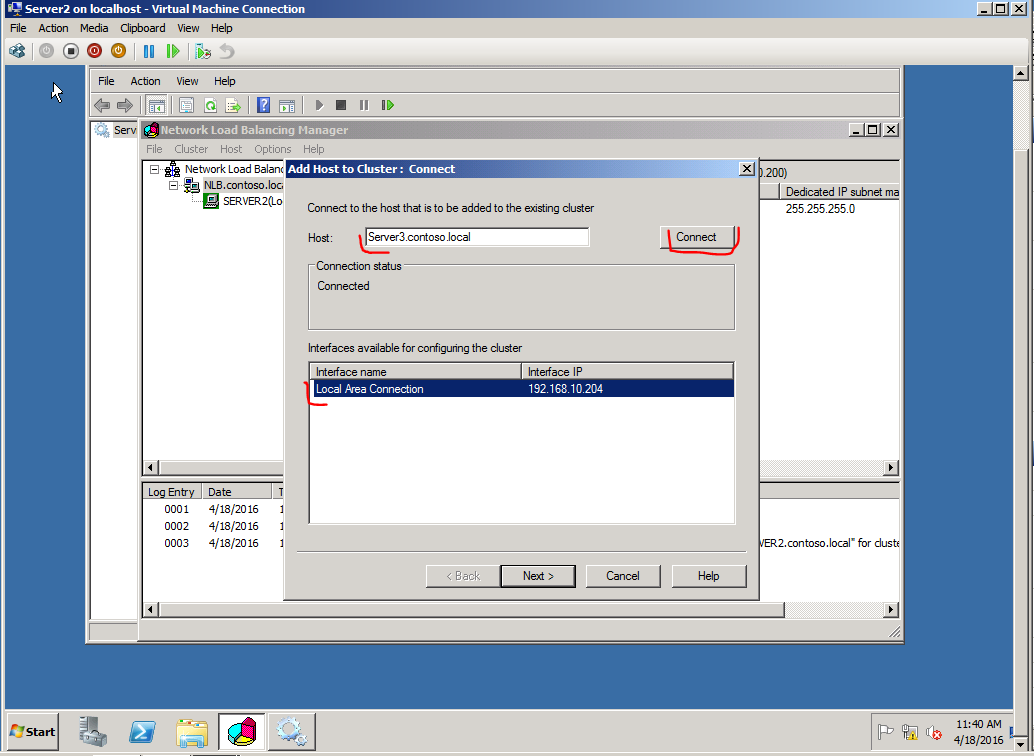1034x756 pixels.
Task: Toggle the Action pane icon in toolbar
Action: (287, 105)
